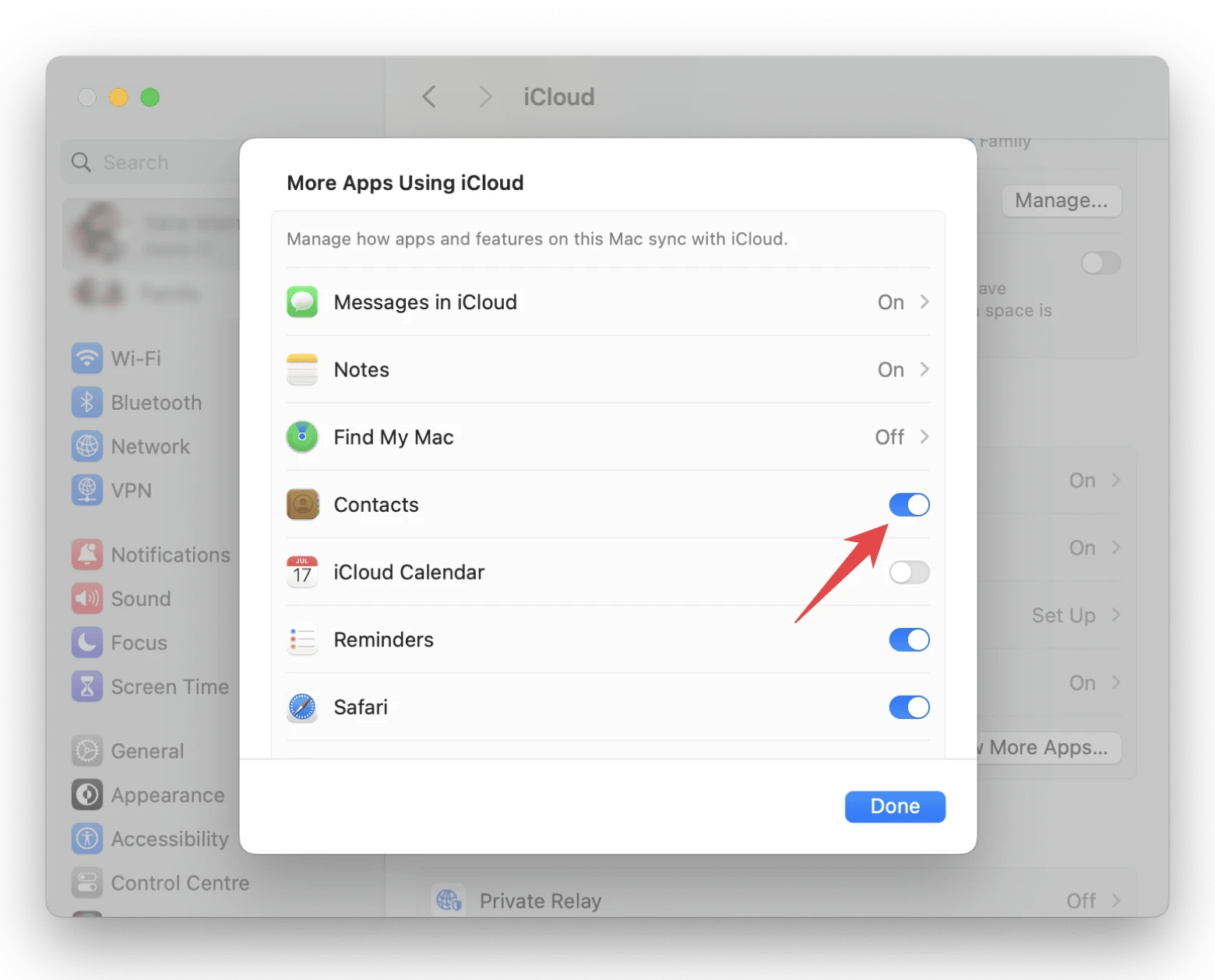The height and width of the screenshot is (980, 1215).
Task: Switch off the Safari toggle
Action: (x=909, y=707)
